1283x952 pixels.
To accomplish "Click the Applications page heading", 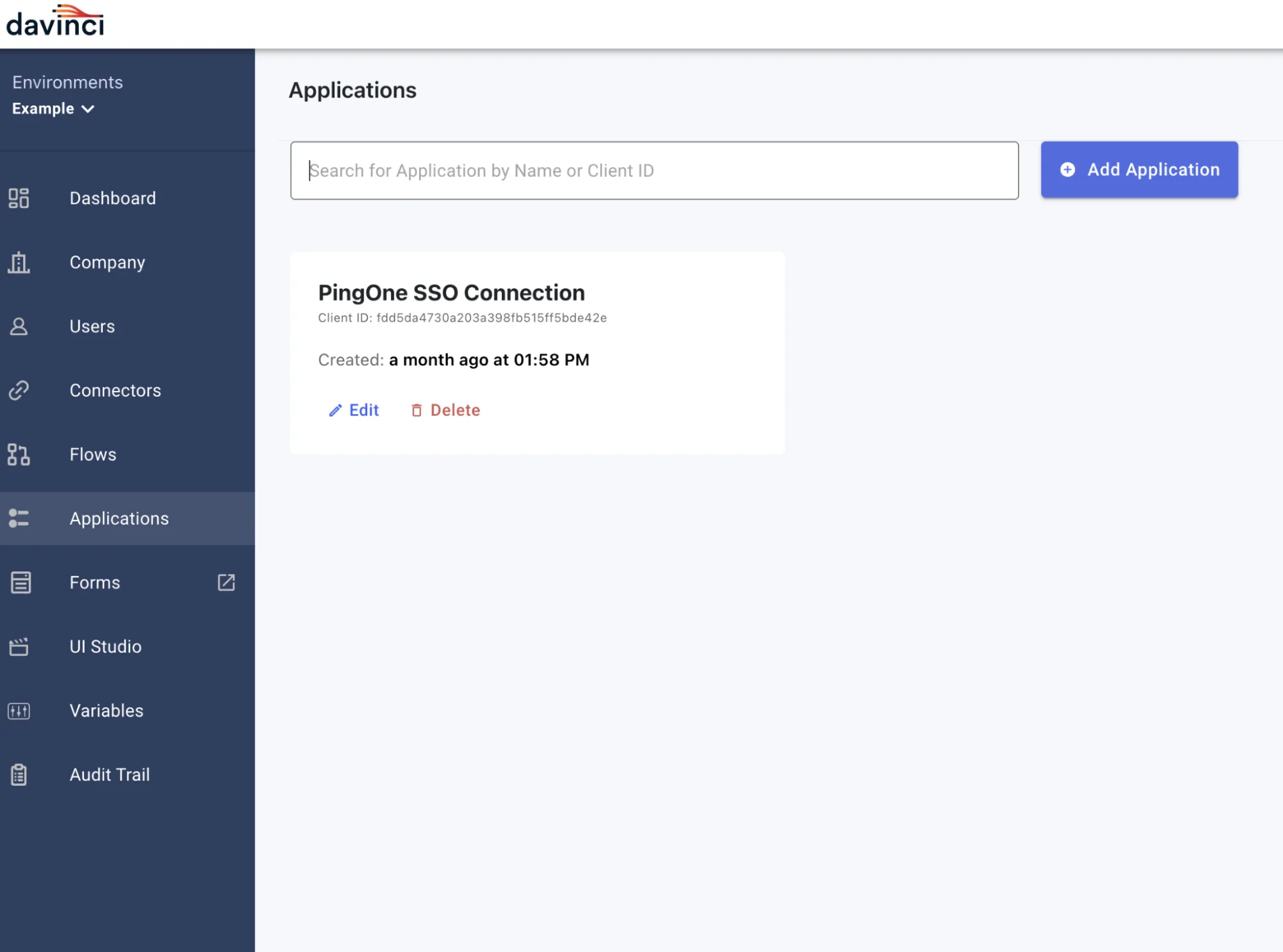I will [x=352, y=91].
